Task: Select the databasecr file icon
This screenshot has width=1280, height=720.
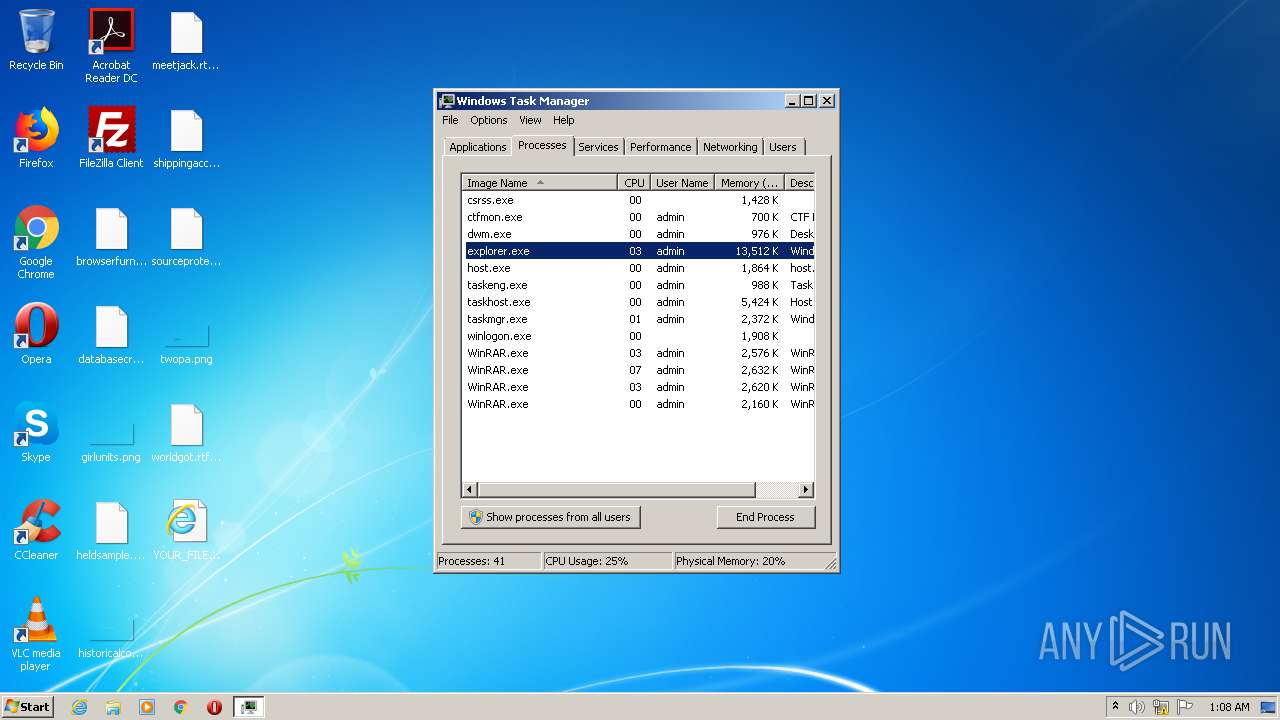Action: coord(111,334)
